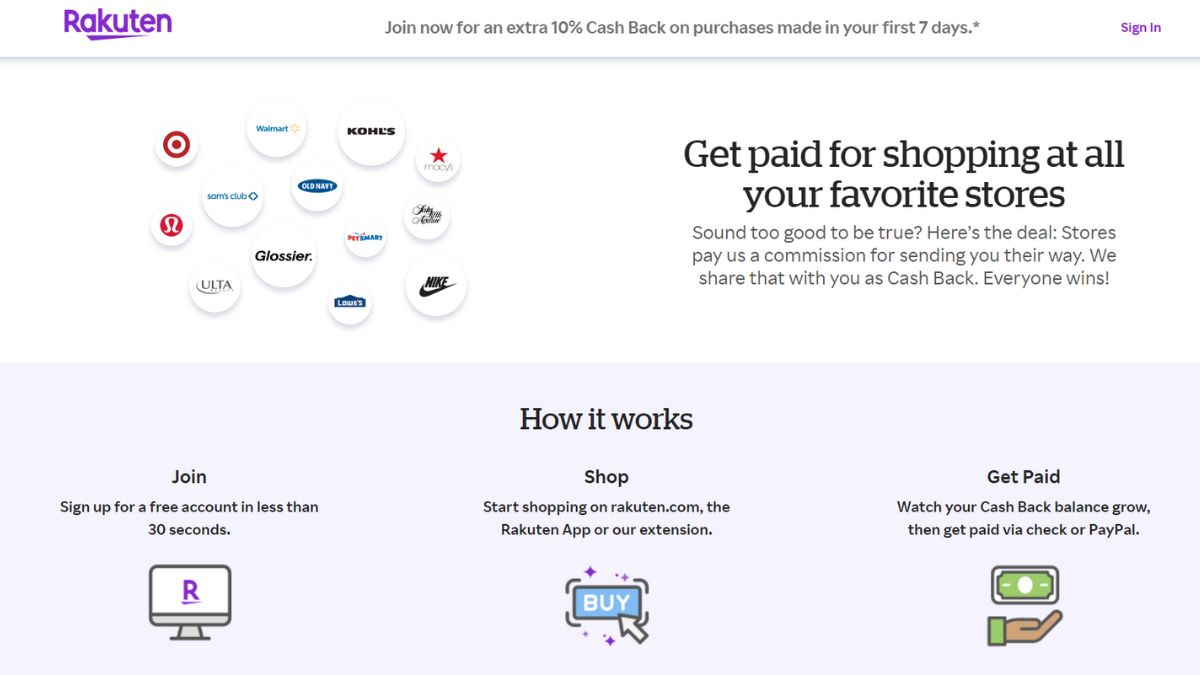Click the 10% Cash Back banner text
The width and height of the screenshot is (1200, 675).
point(682,27)
